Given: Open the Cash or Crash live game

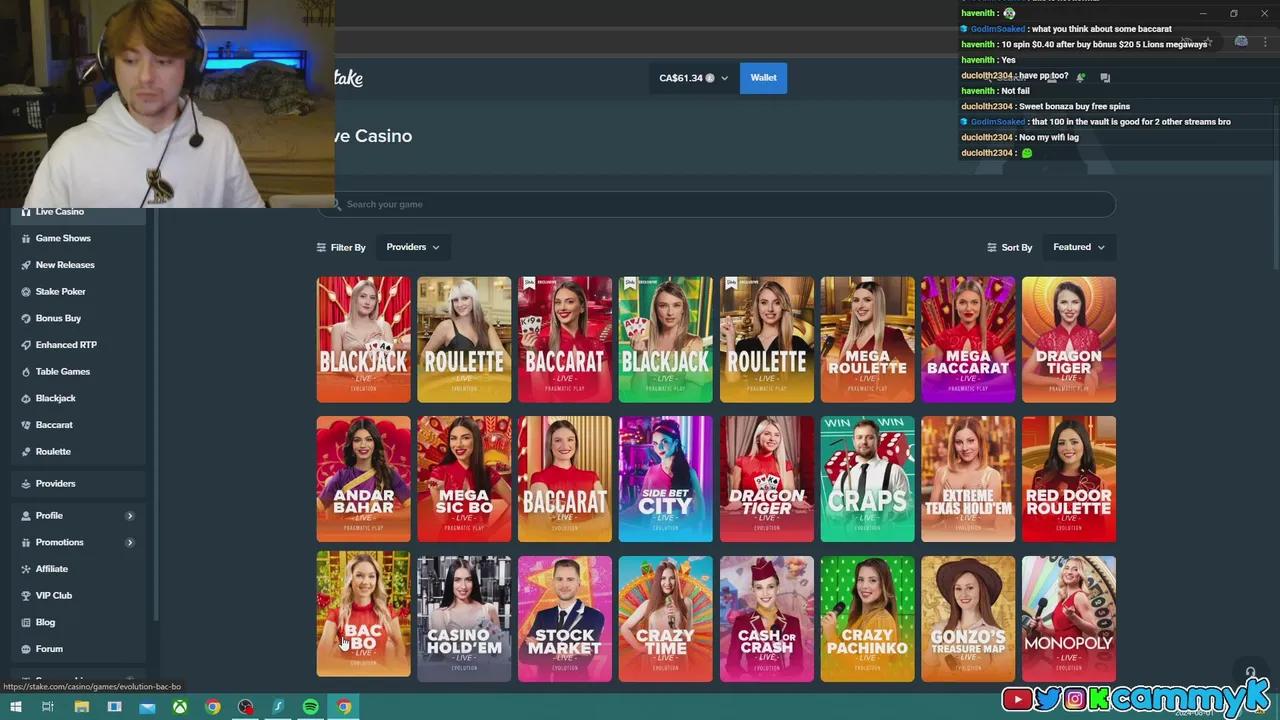Looking at the screenshot, I should (x=766, y=619).
